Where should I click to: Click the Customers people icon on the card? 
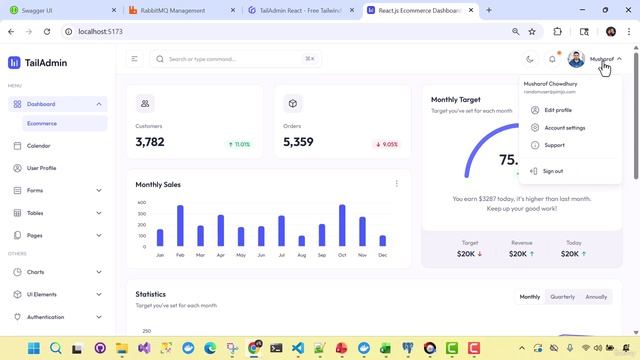click(145, 104)
